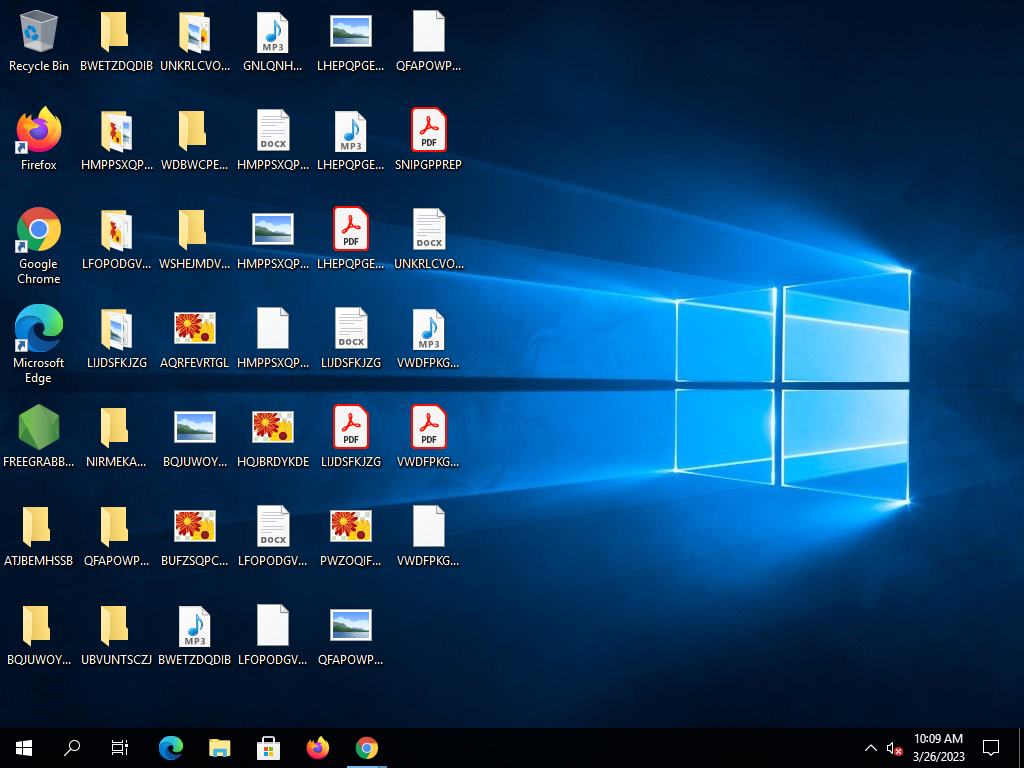This screenshot has height=768, width=1024.
Task: Open the notification Action Center
Action: (x=991, y=747)
